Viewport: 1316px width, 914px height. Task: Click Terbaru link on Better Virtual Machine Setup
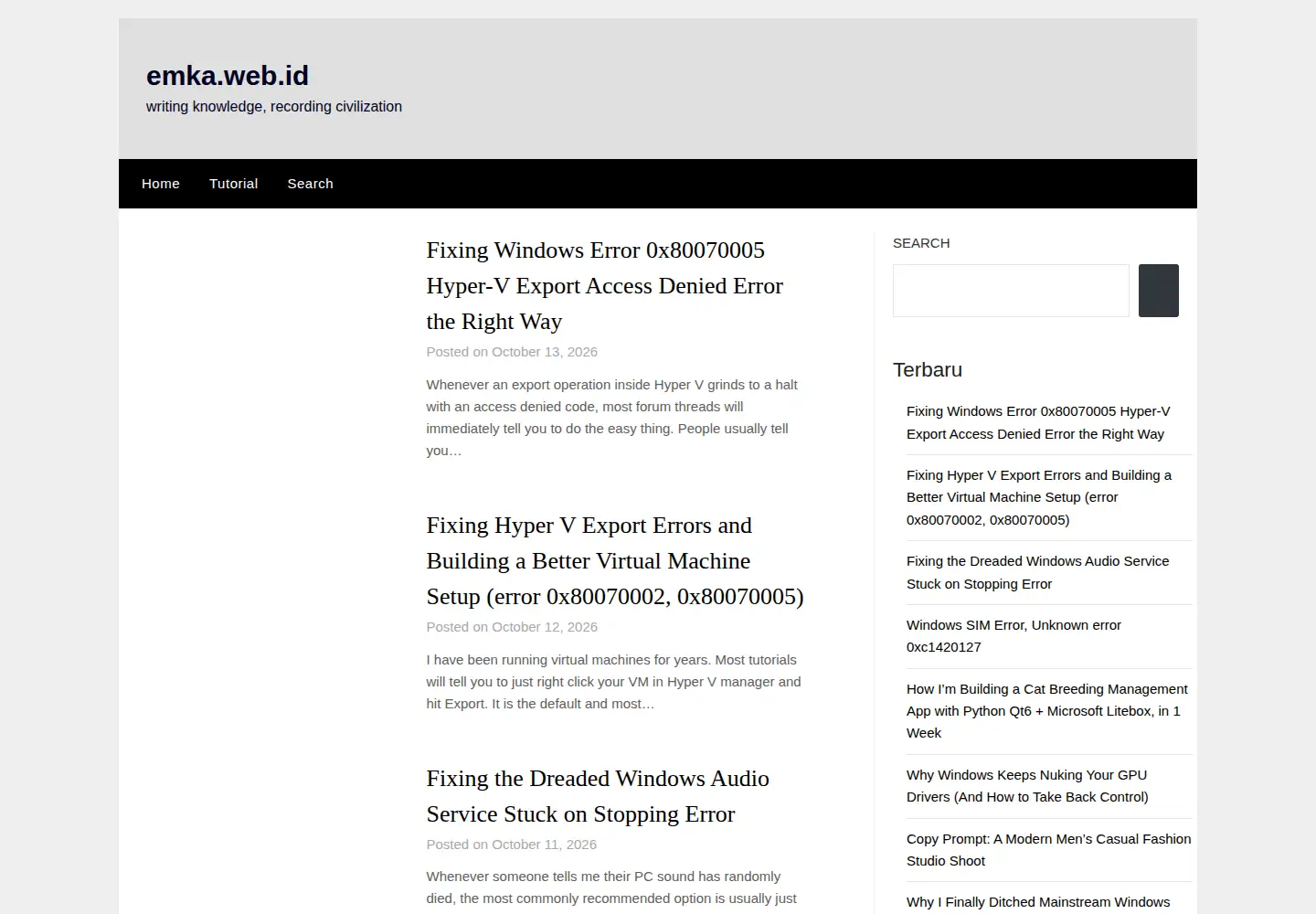click(1039, 497)
